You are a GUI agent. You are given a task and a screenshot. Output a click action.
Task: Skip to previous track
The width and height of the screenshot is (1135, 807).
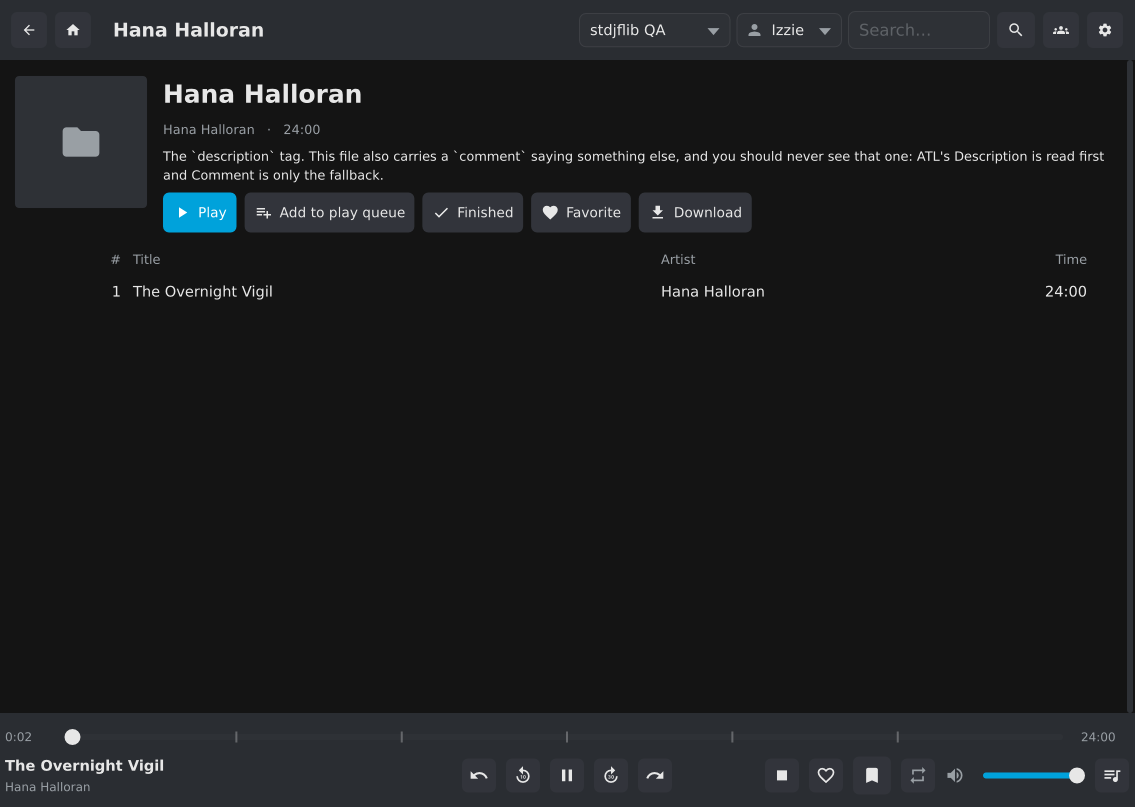pos(478,775)
